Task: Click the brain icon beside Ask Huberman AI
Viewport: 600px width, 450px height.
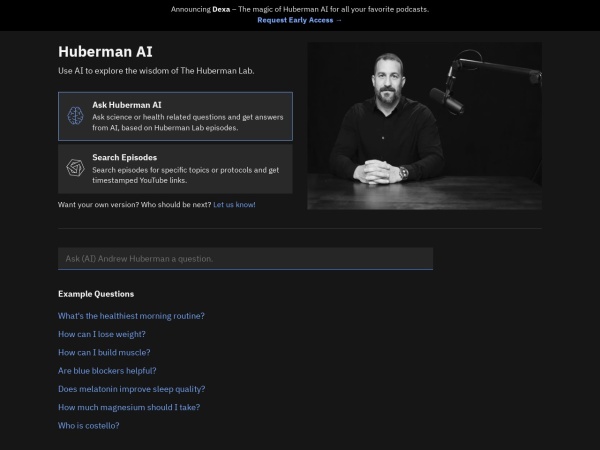Action: [75, 116]
